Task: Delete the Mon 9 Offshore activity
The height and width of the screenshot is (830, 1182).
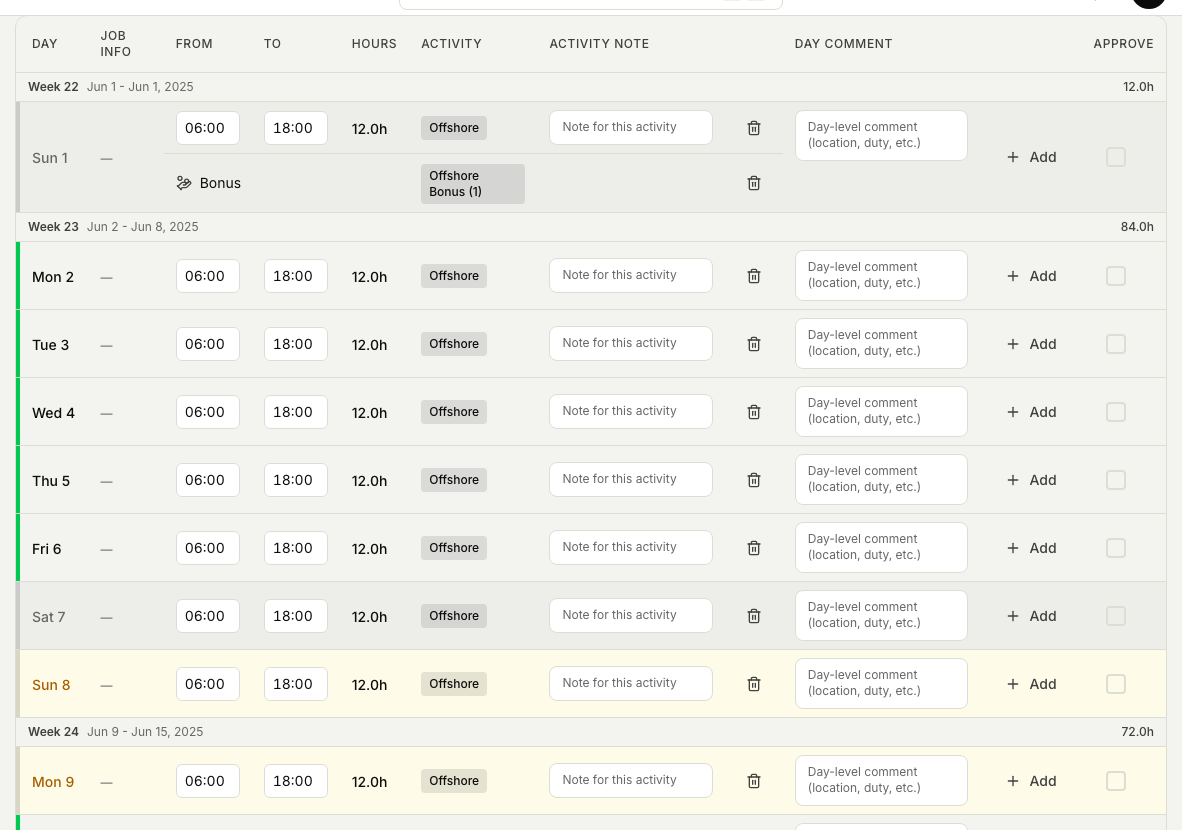Action: click(754, 781)
